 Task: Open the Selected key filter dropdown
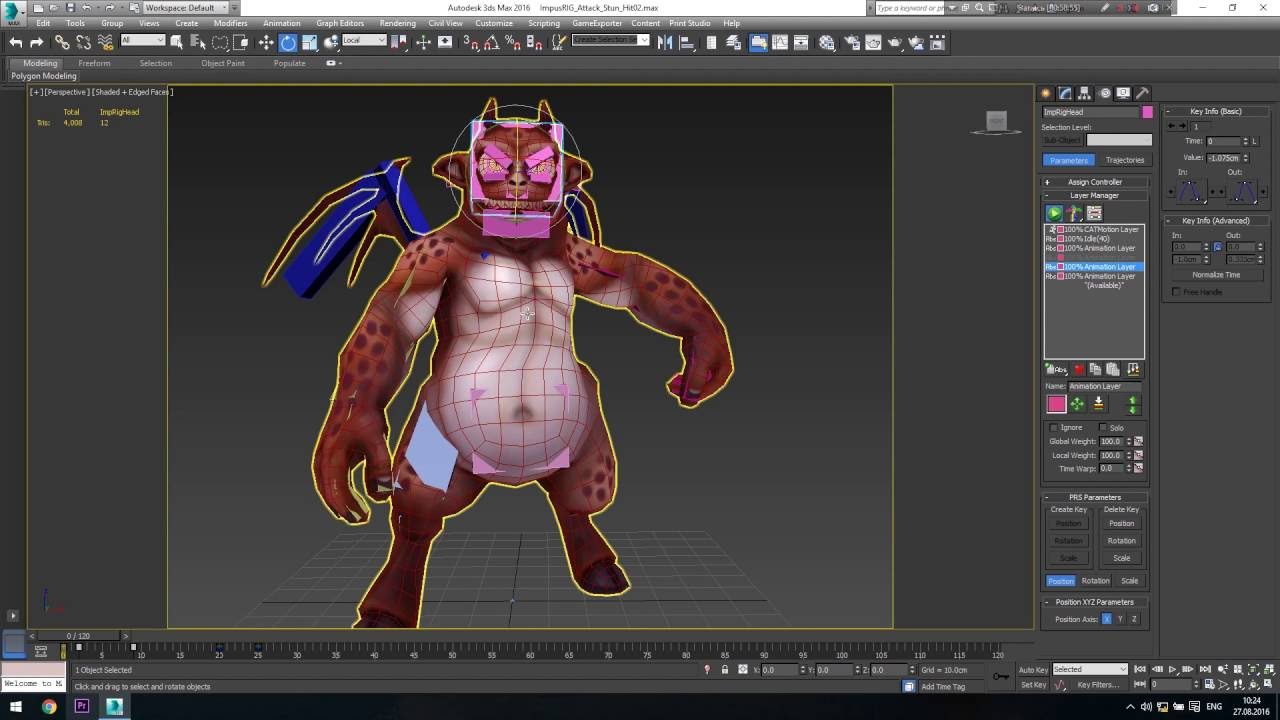(x=1090, y=670)
